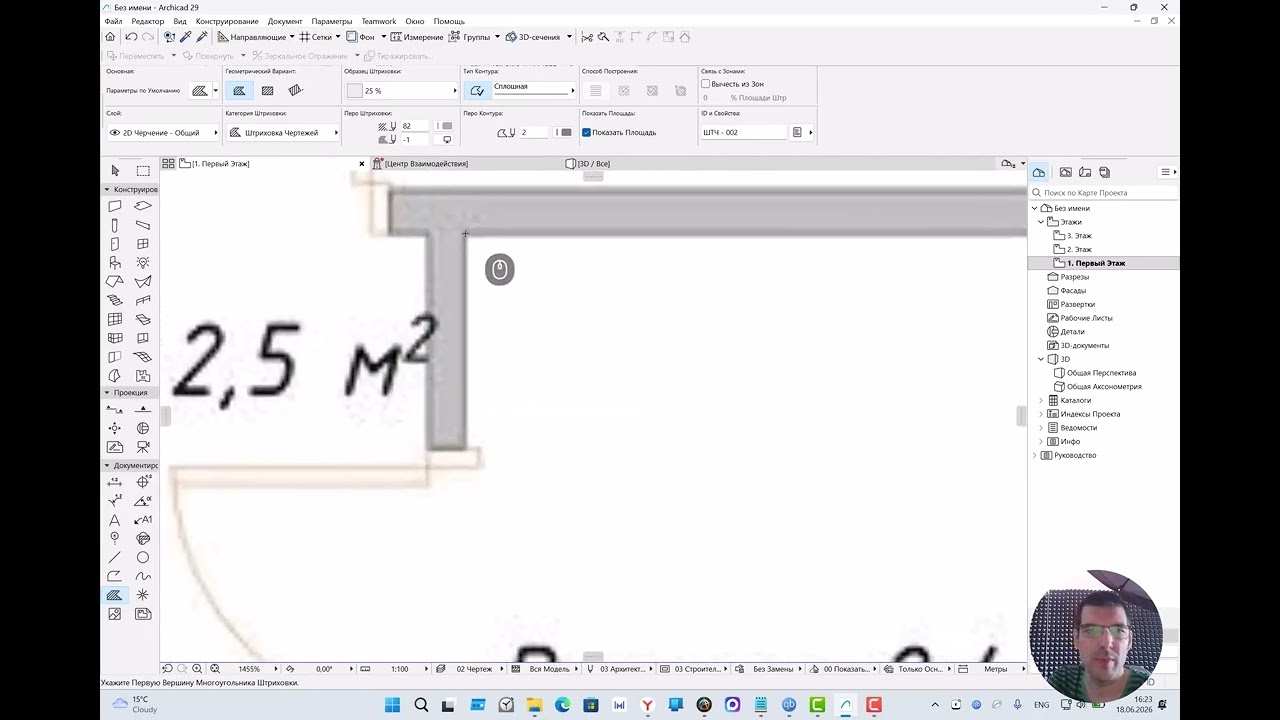Open the Конструирование menu
Screen dimensions: 1280x720
click(227, 21)
